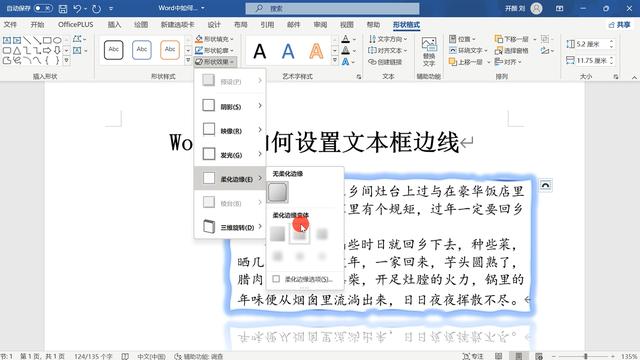Toggle the AutoSave switch
640x360 pixels.
pos(43,8)
